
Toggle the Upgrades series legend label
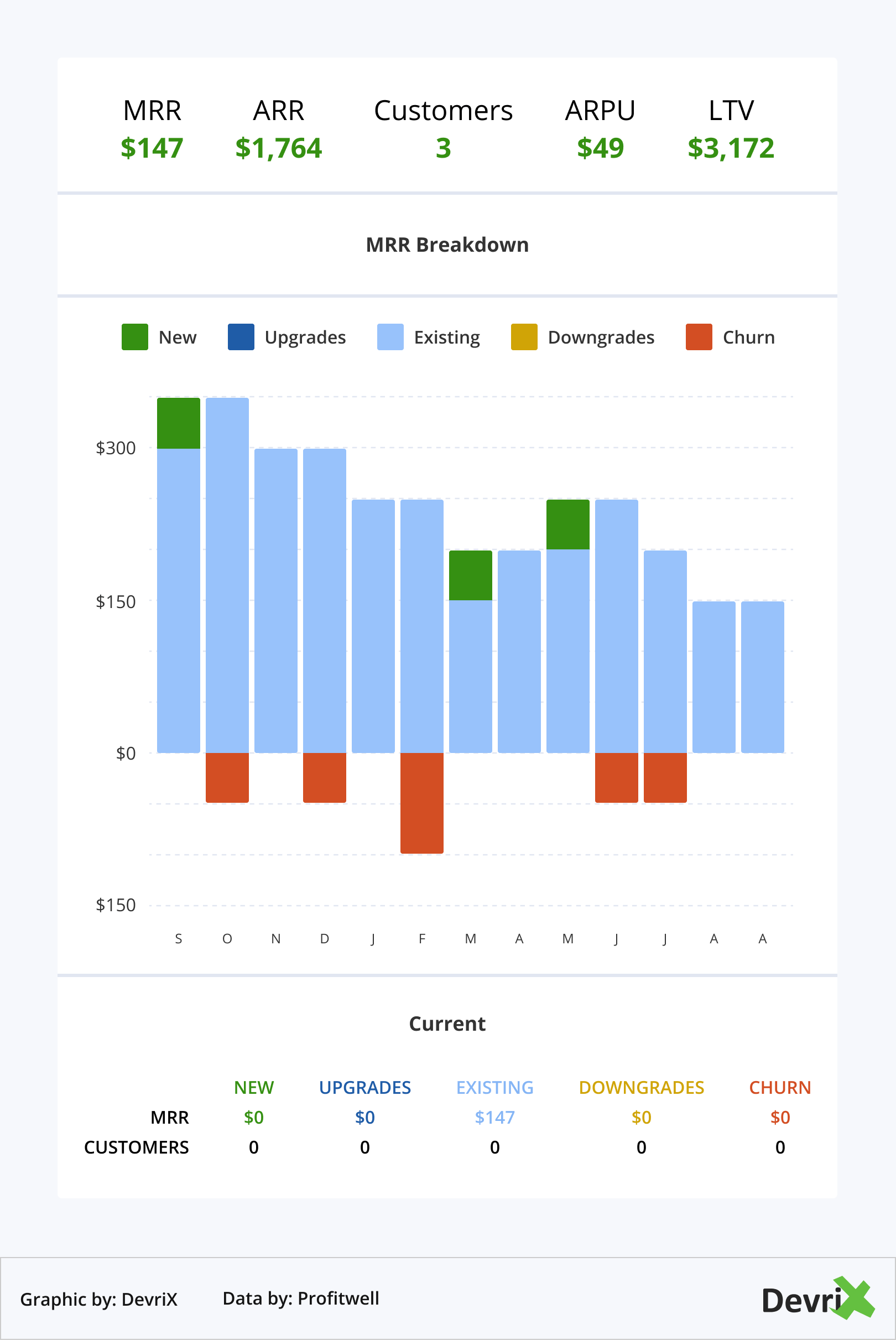[305, 337]
